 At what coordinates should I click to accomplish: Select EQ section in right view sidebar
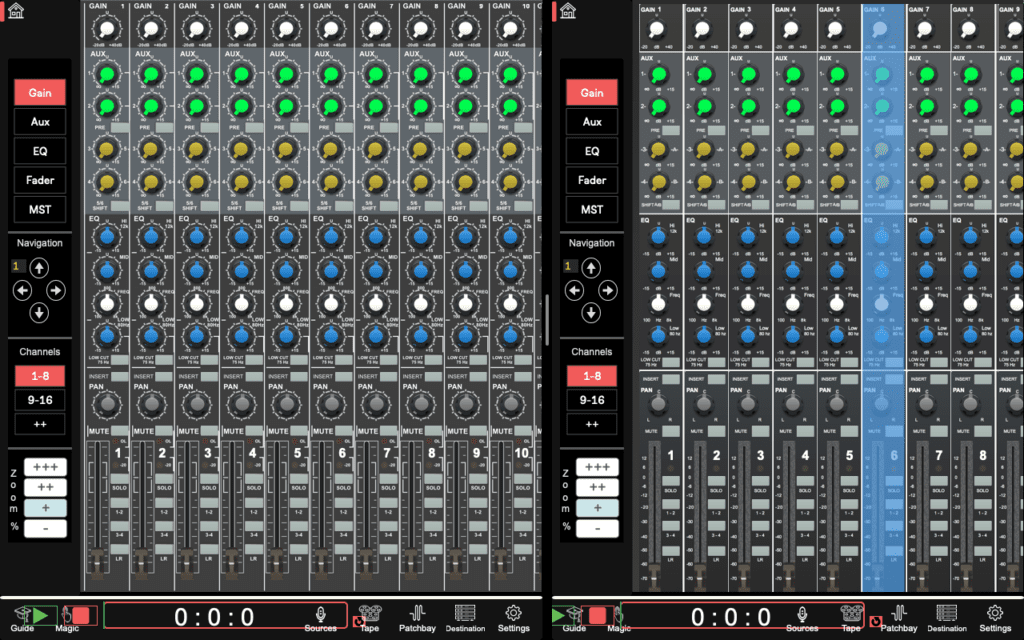click(x=592, y=151)
